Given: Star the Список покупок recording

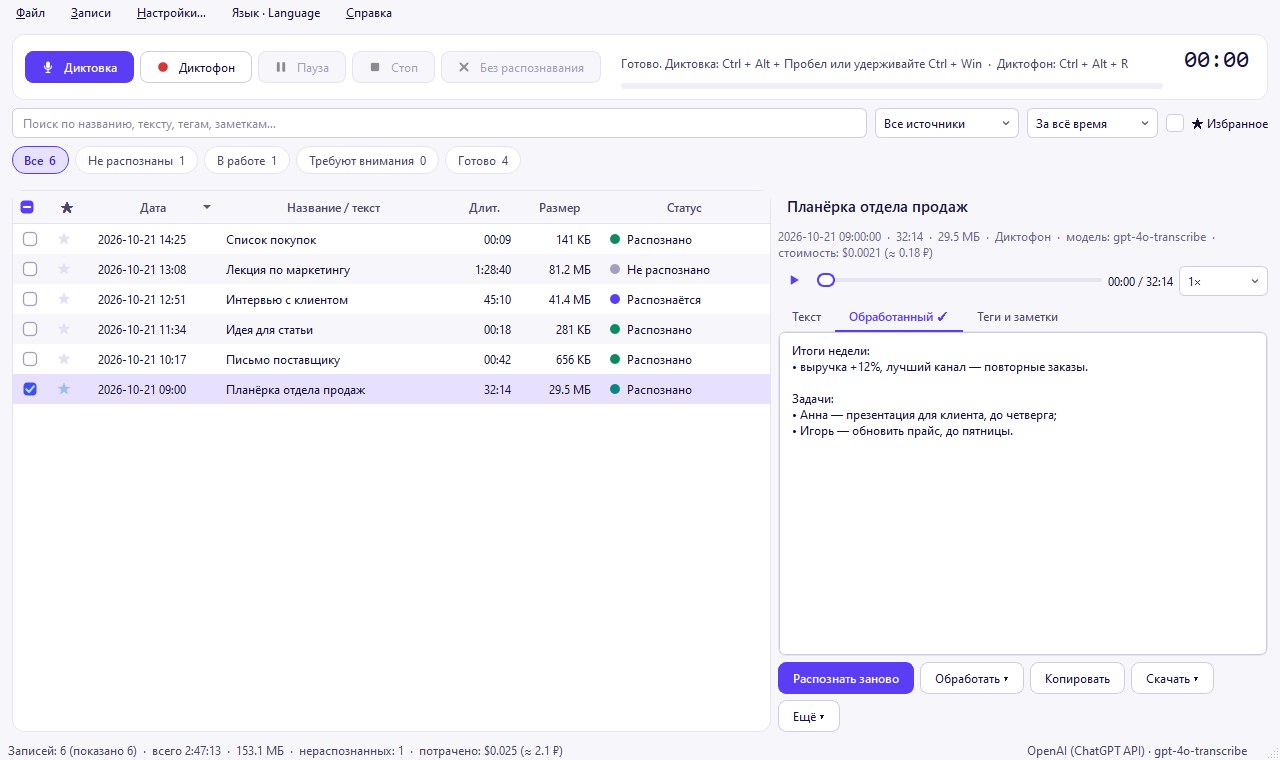Looking at the screenshot, I should [65, 239].
